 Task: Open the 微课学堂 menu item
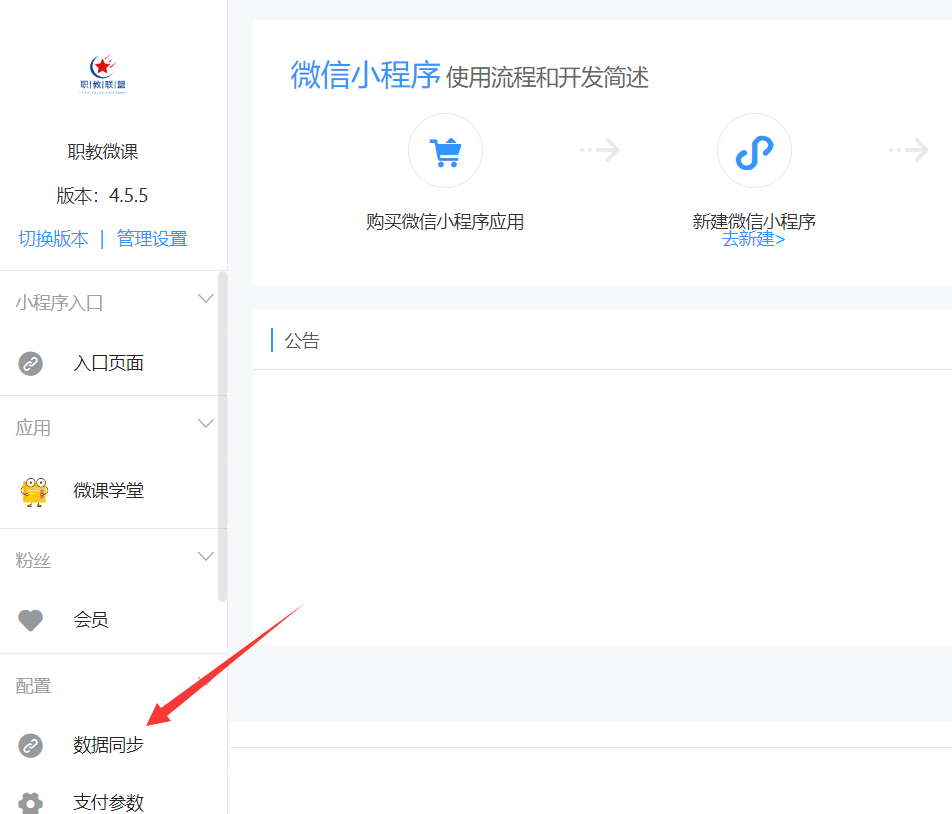point(109,490)
